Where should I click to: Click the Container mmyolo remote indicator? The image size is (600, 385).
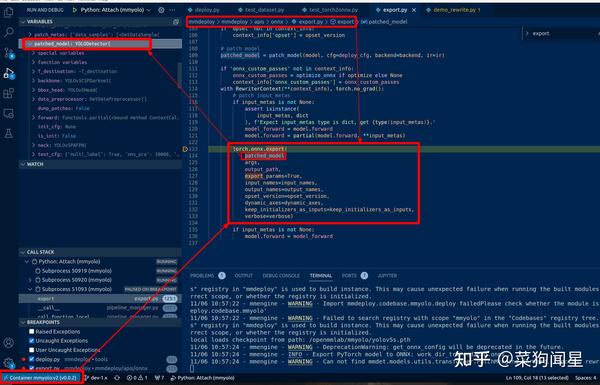click(x=41, y=378)
